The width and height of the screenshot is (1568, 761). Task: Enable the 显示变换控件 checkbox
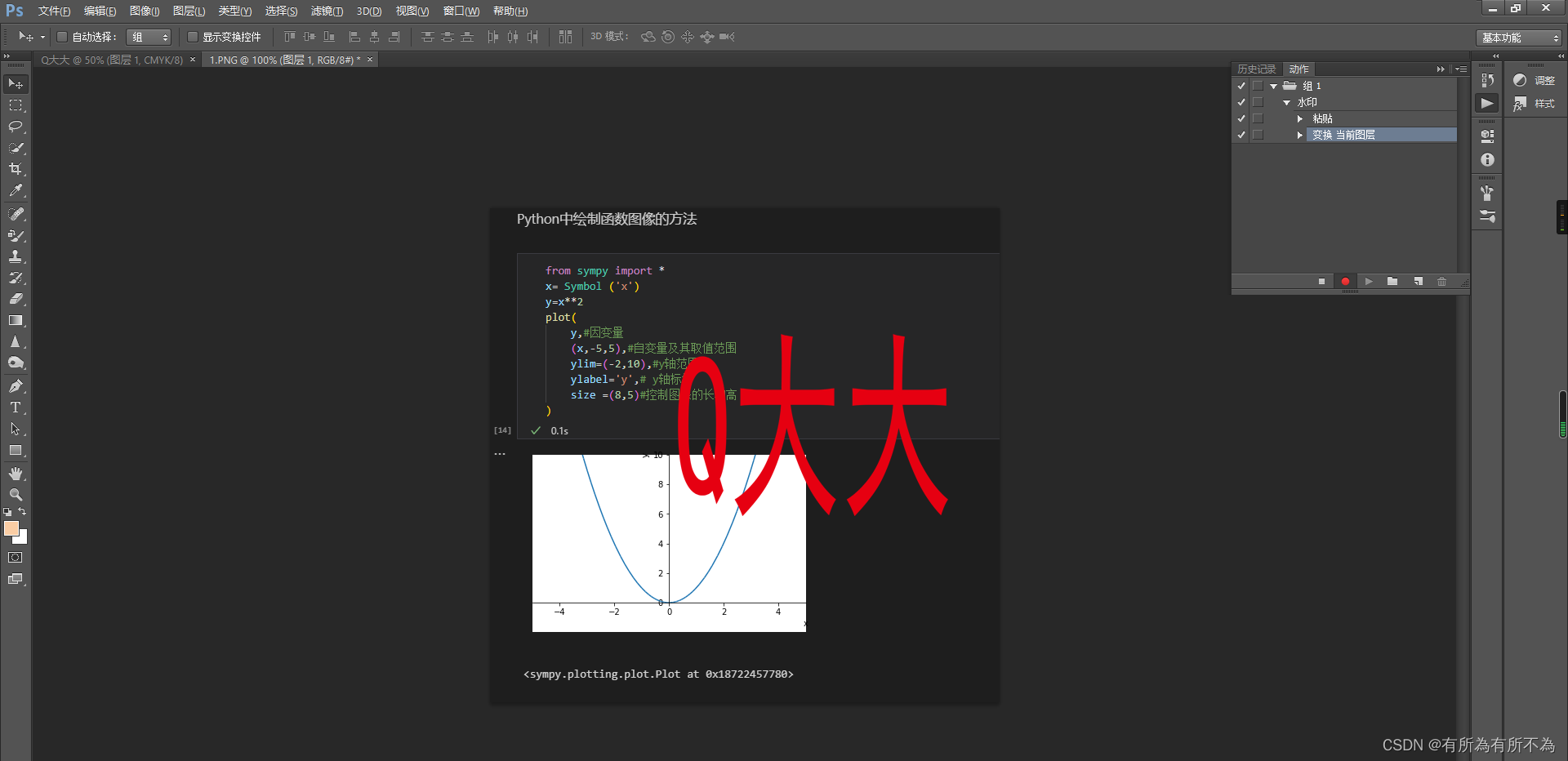[x=193, y=37]
